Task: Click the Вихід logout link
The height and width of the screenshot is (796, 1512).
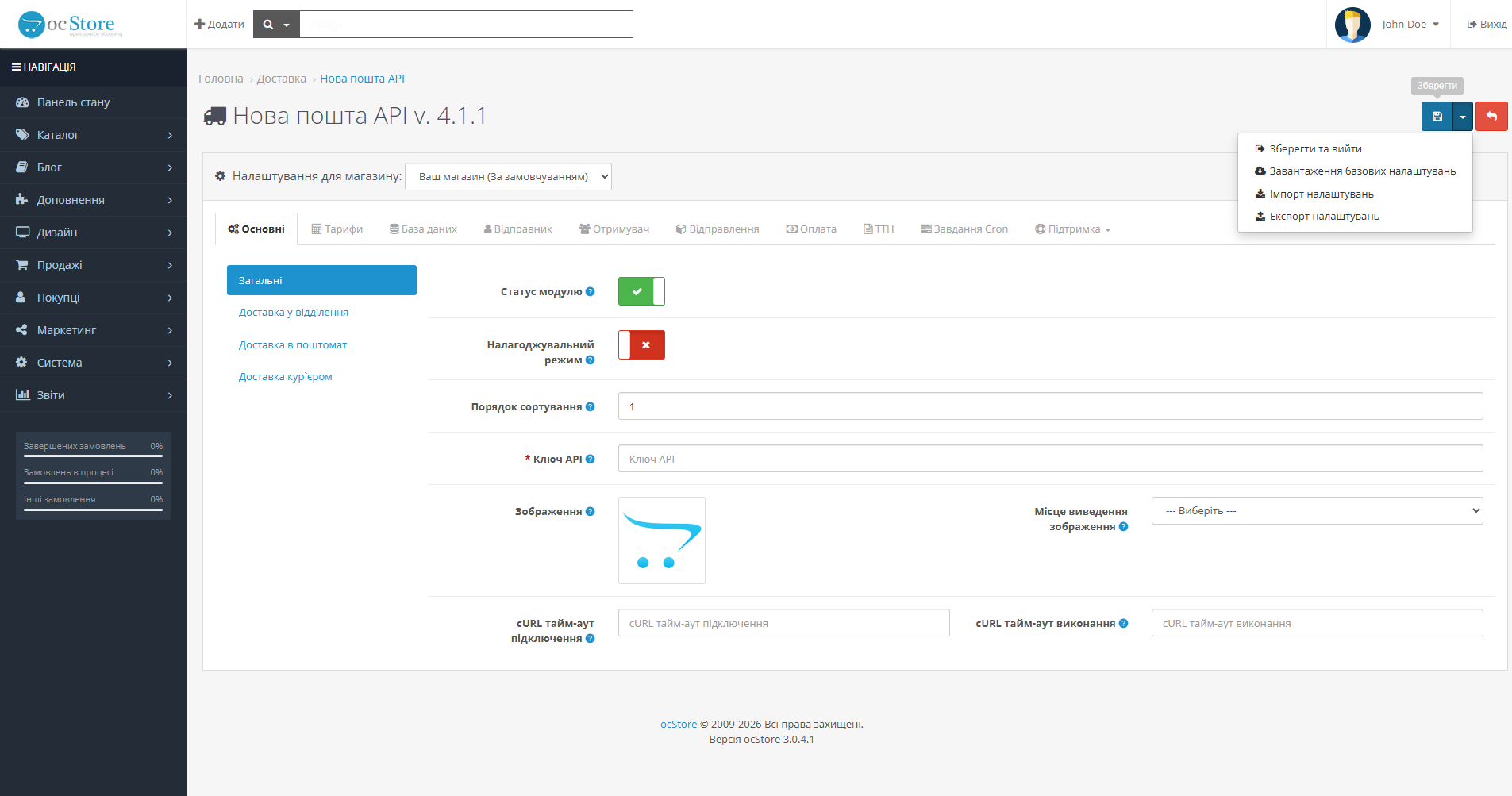Action: point(1487,25)
